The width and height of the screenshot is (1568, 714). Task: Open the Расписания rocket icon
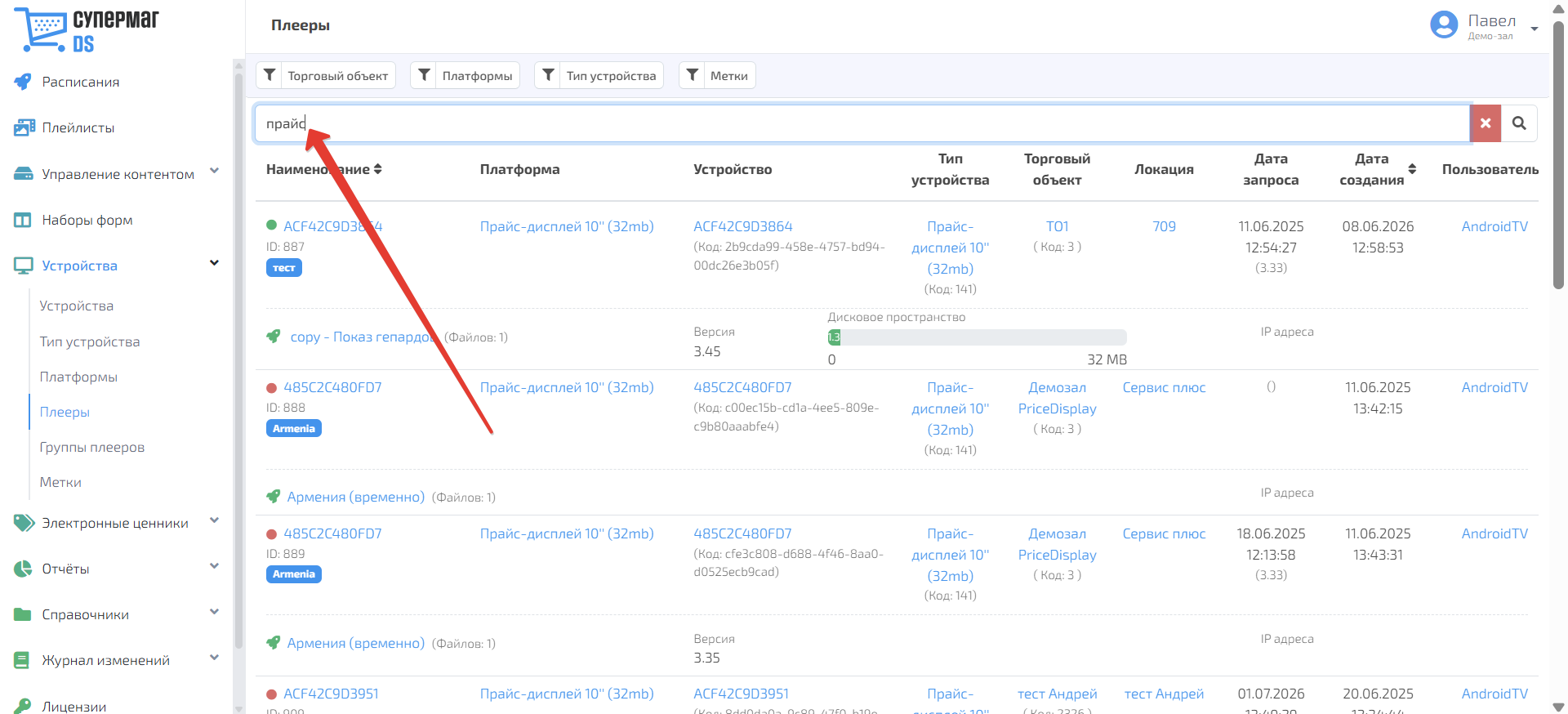pyautogui.click(x=23, y=82)
